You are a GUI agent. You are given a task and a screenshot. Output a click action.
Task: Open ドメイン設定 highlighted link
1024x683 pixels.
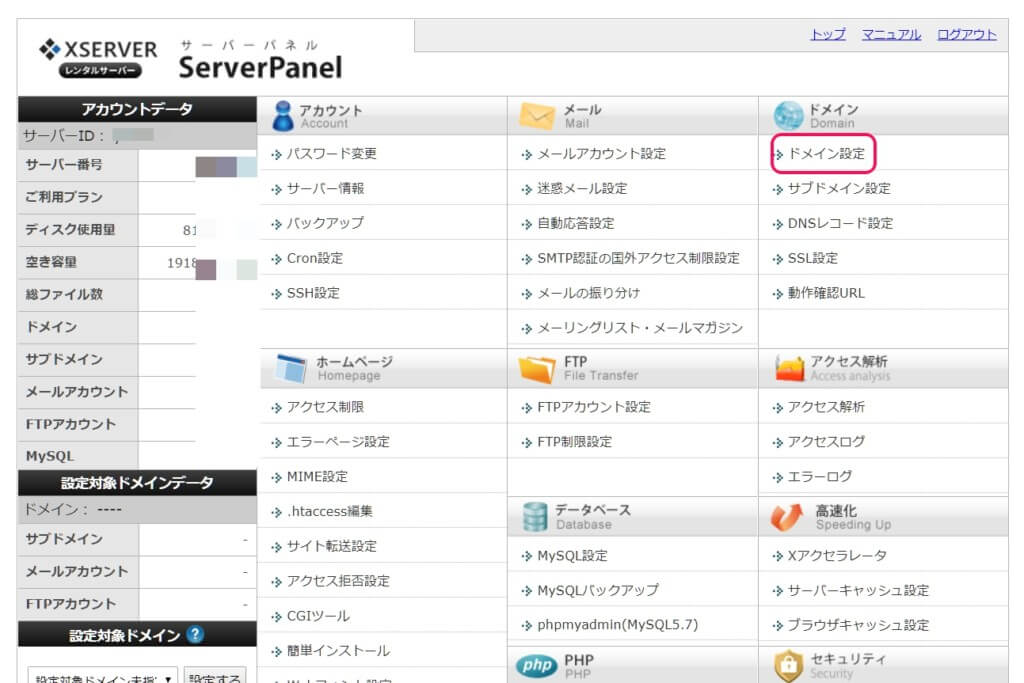[x=825, y=154]
